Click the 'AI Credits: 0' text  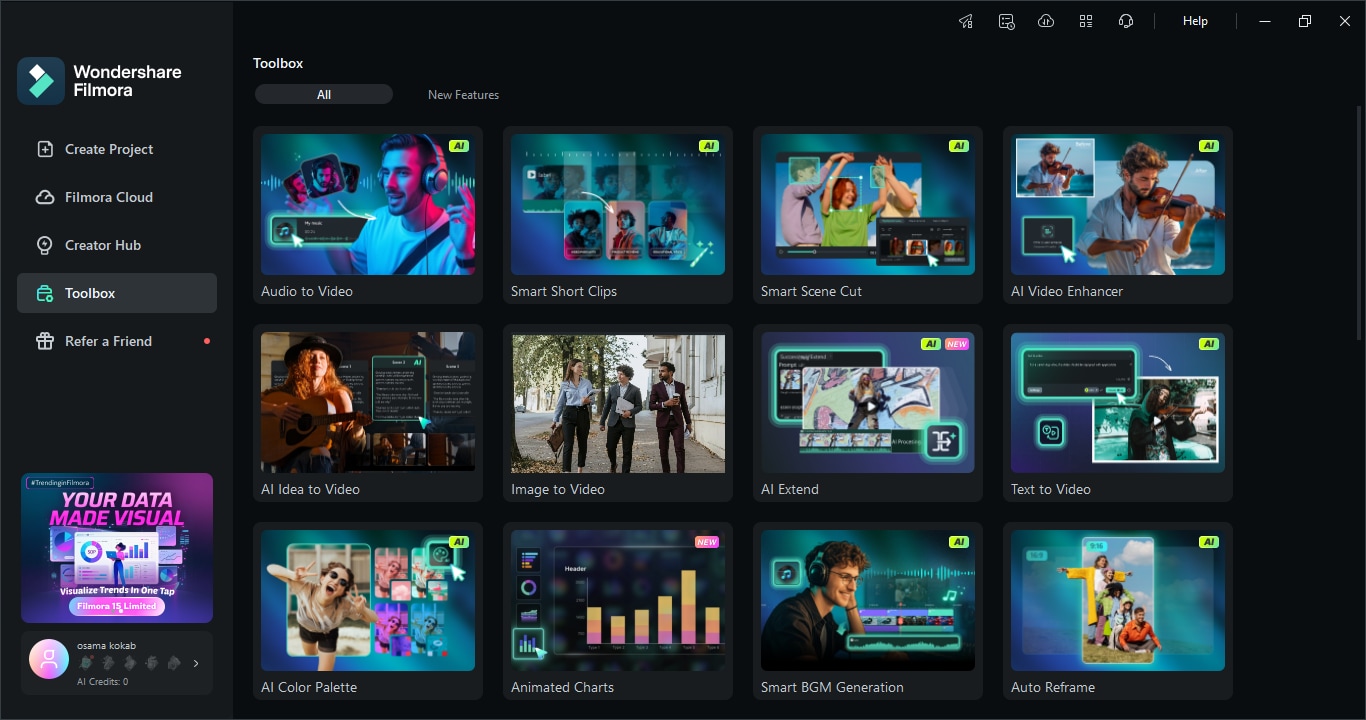coord(102,682)
